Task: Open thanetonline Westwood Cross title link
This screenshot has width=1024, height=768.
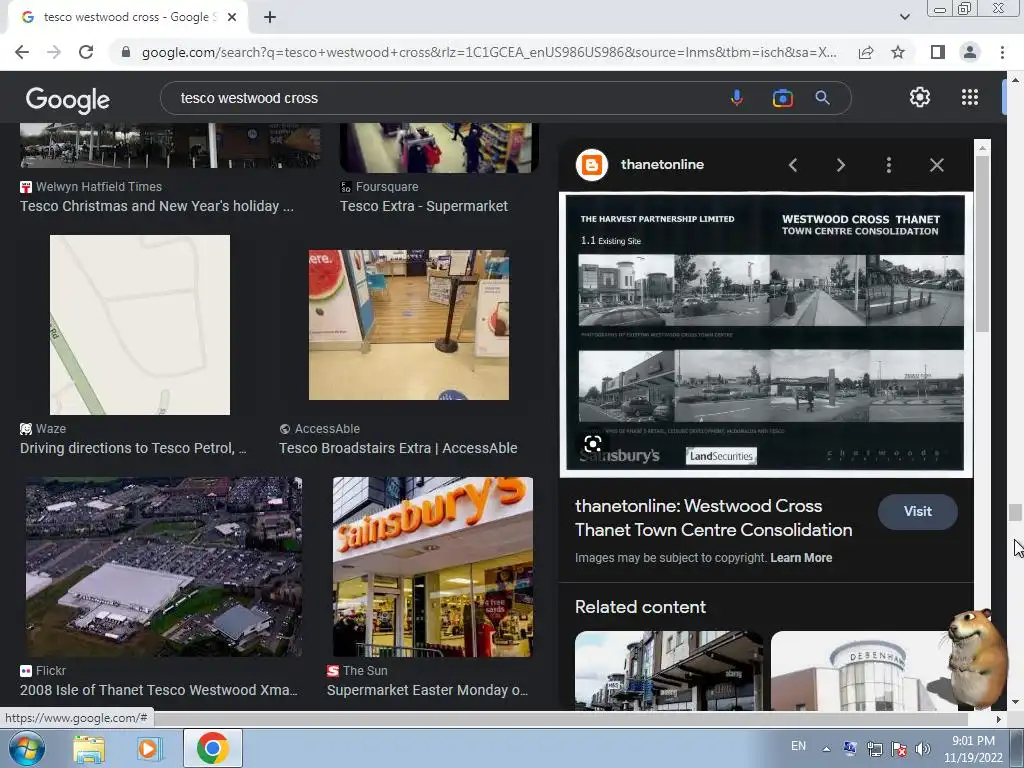Action: [713, 518]
